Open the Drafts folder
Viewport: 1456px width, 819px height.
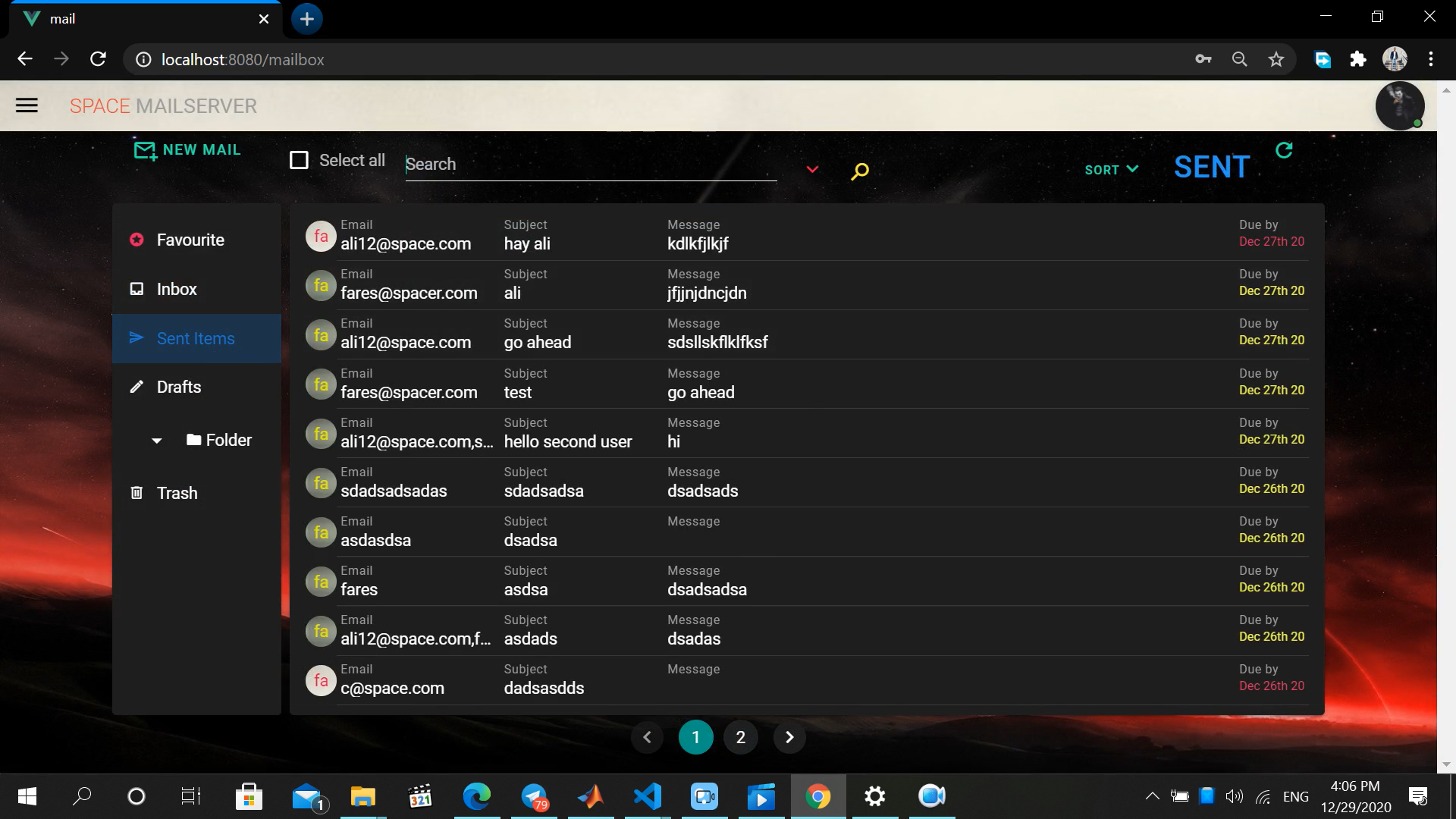pos(178,387)
